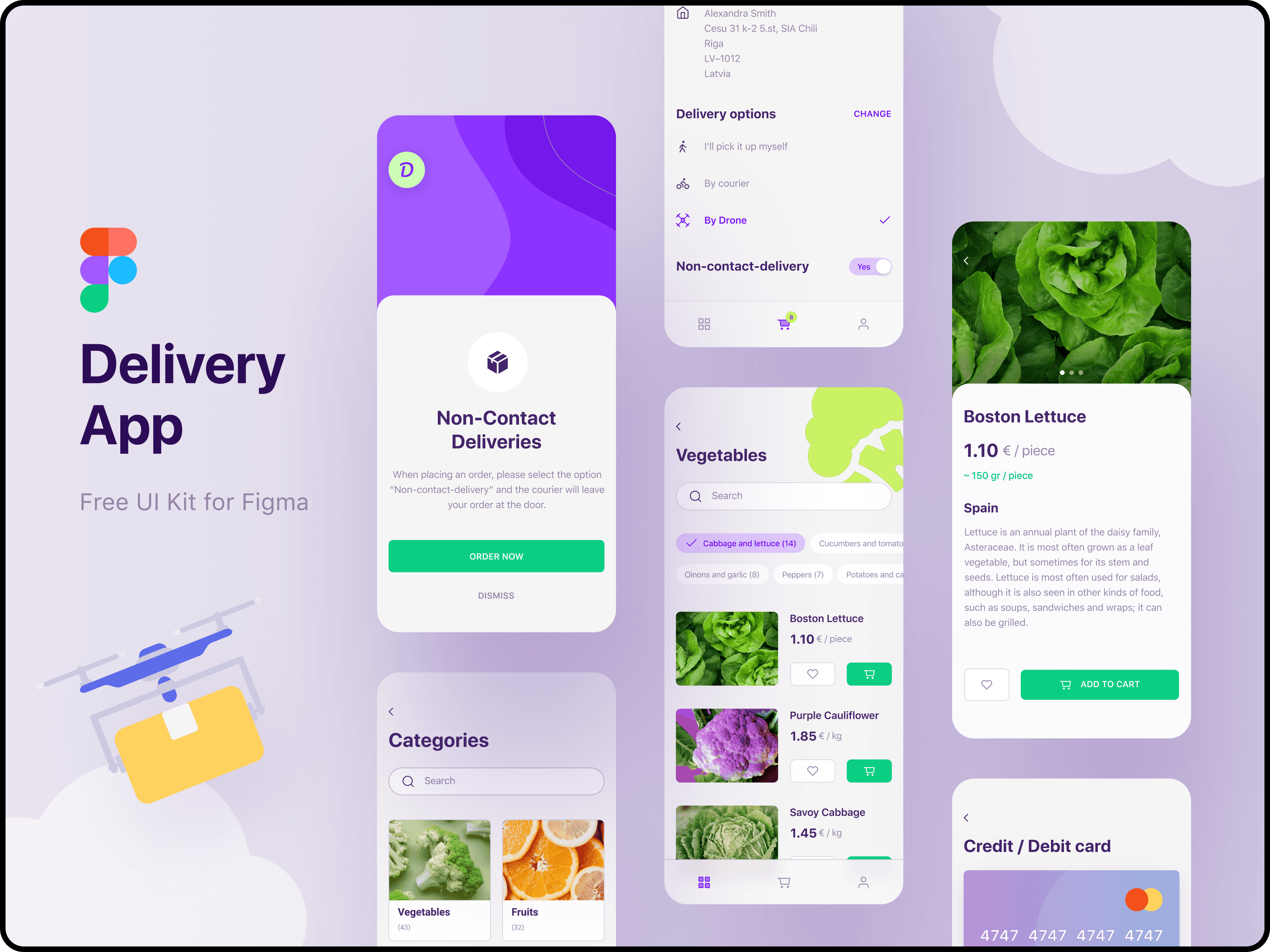This screenshot has height=952, width=1270.
Task: Click the grid/dashboard icon in bottom nav
Action: [x=704, y=882]
